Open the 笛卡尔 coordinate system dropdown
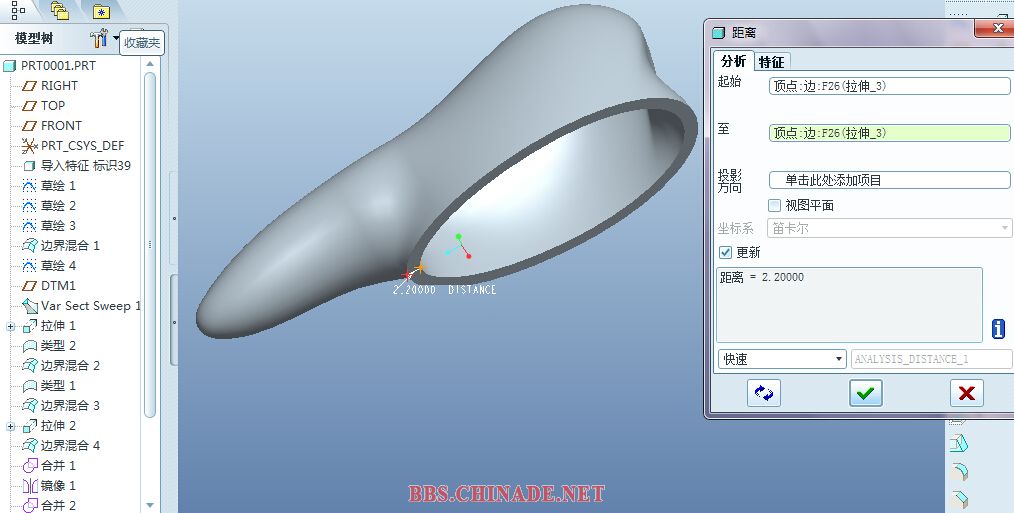The height and width of the screenshot is (513, 1014). [x=889, y=228]
